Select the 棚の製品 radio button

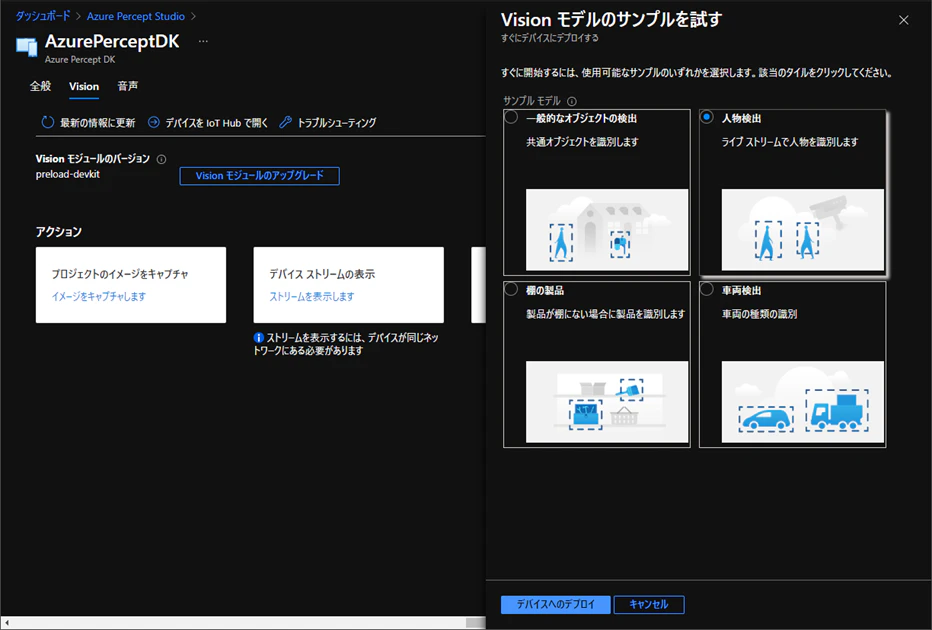tap(511, 289)
